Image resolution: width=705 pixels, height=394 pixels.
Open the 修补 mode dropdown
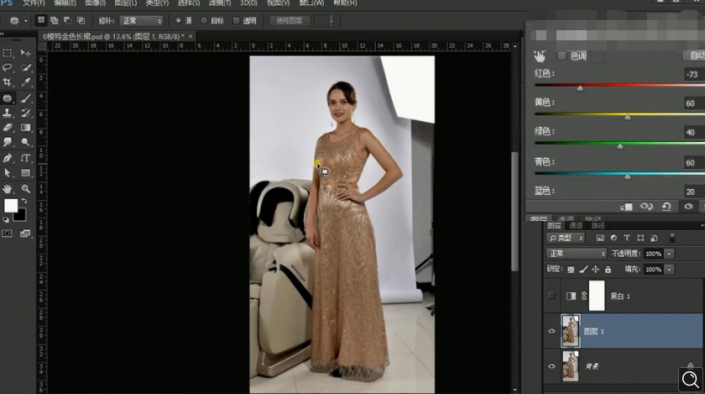[141, 21]
